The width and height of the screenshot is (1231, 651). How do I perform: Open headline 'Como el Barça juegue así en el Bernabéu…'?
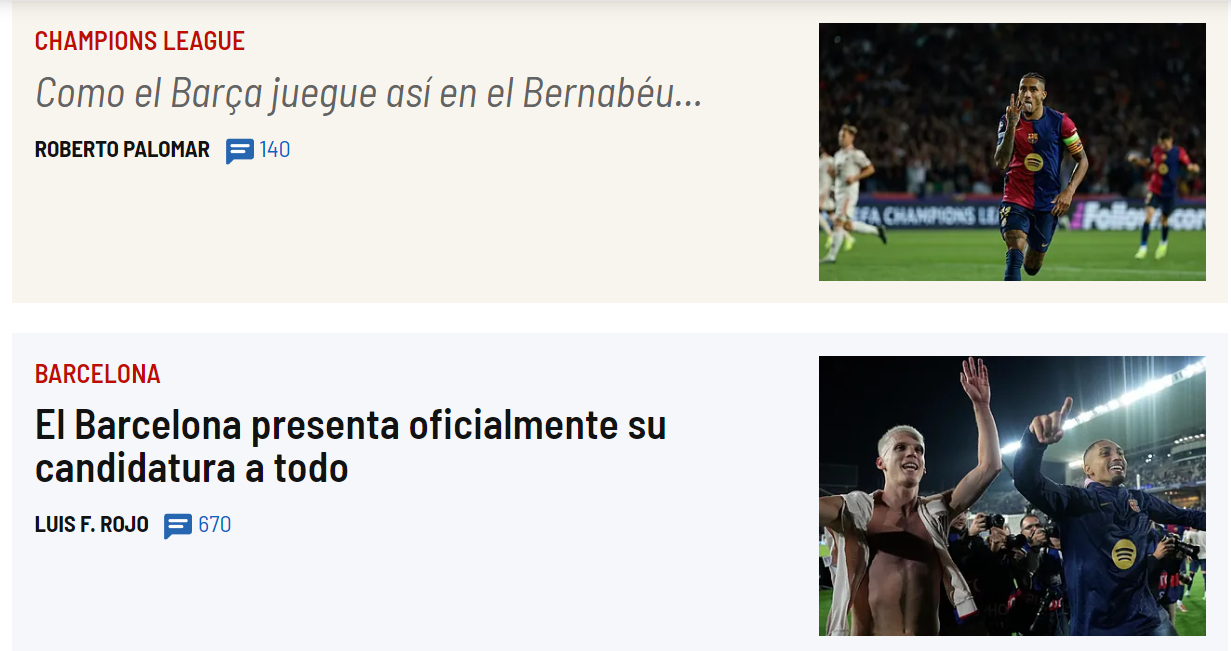click(369, 93)
